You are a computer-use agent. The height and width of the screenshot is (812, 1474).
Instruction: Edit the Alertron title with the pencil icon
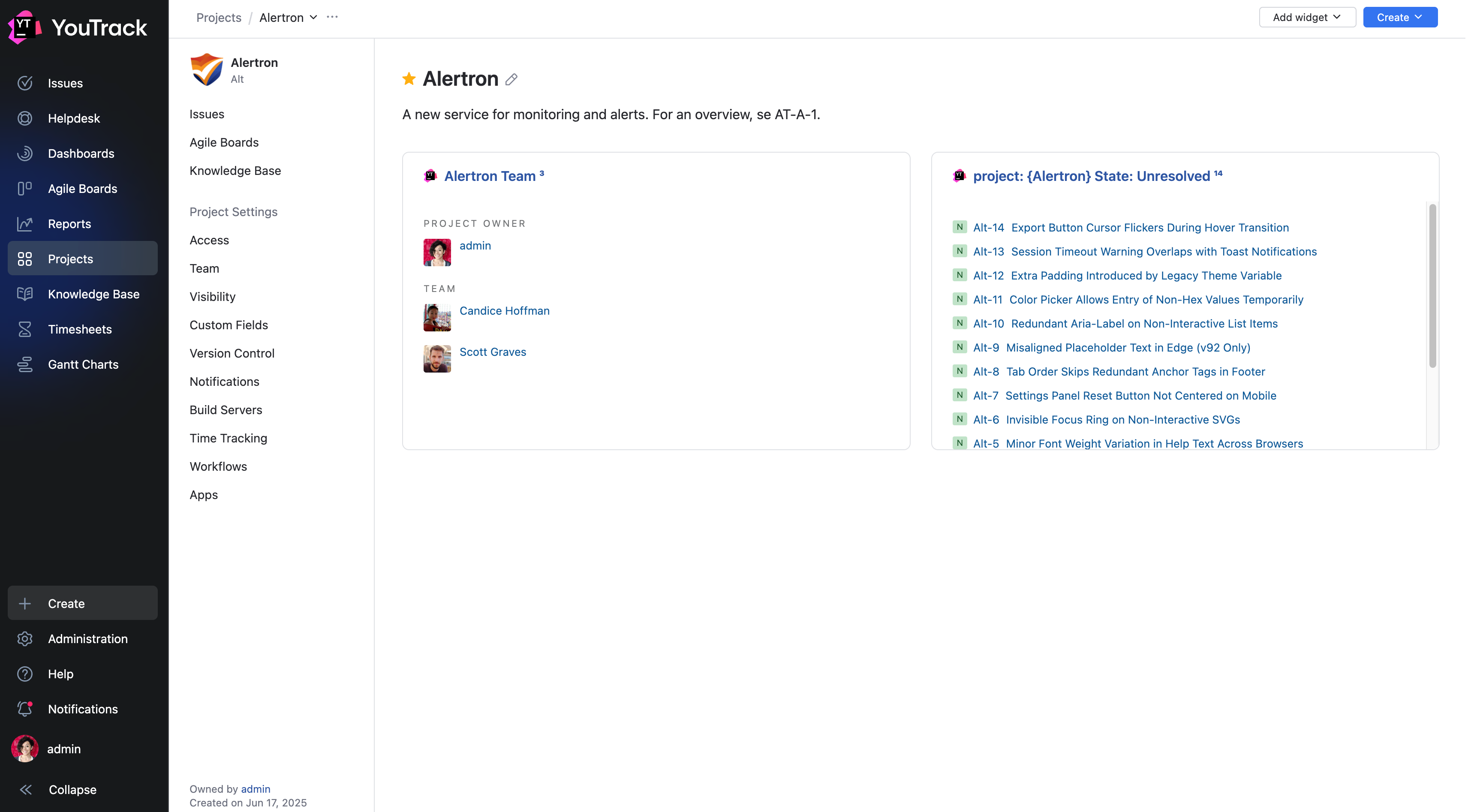click(511, 80)
